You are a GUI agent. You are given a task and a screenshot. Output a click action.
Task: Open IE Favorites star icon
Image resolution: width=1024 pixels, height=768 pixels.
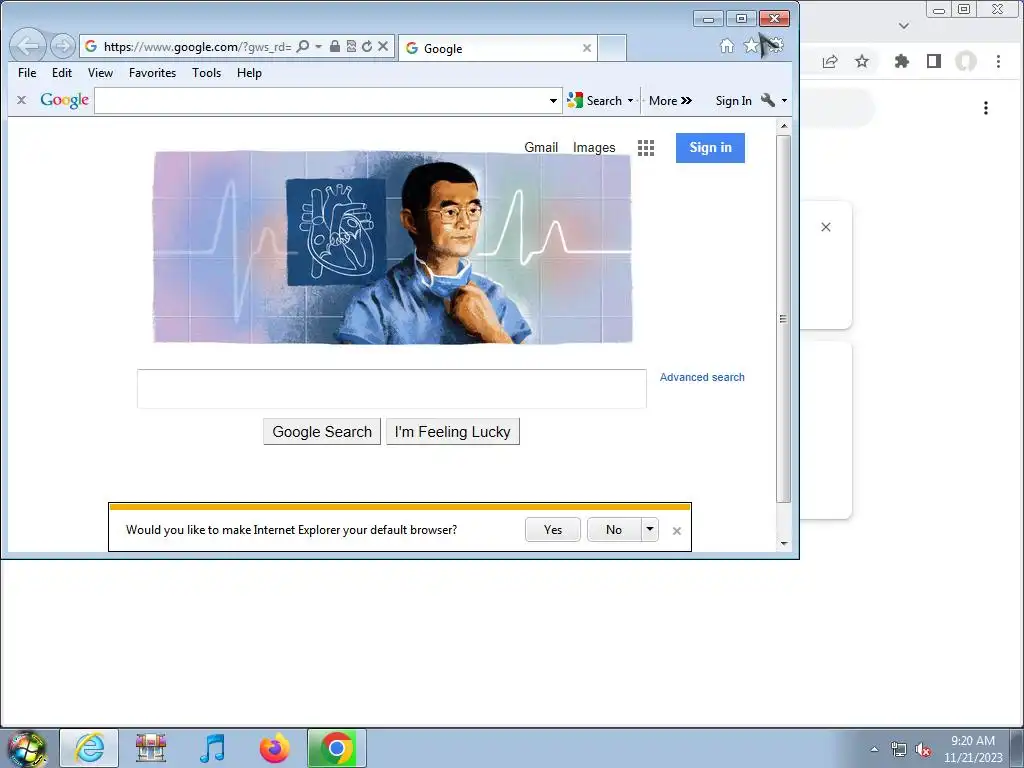[x=751, y=46]
